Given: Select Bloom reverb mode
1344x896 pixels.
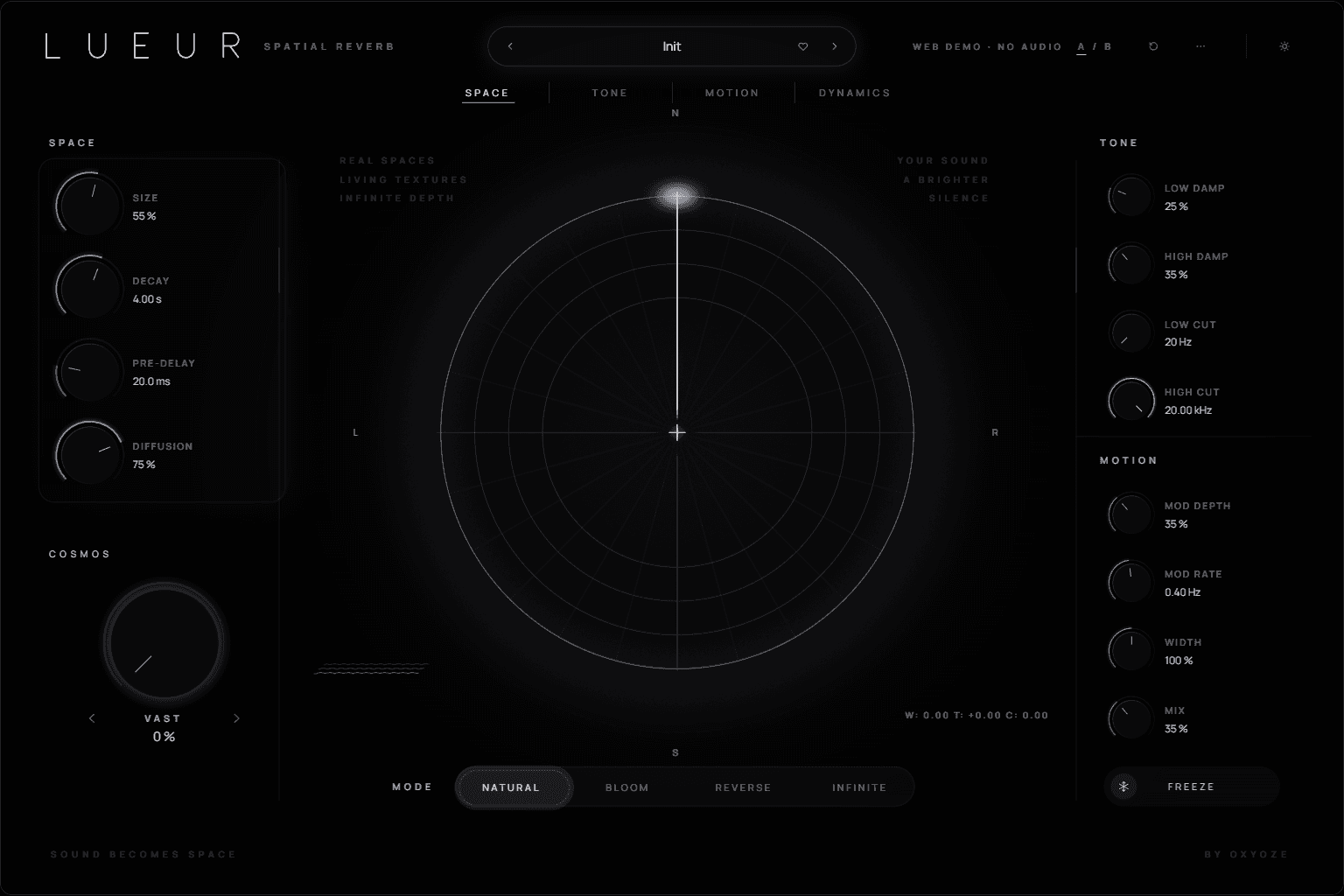Looking at the screenshot, I should (627, 787).
